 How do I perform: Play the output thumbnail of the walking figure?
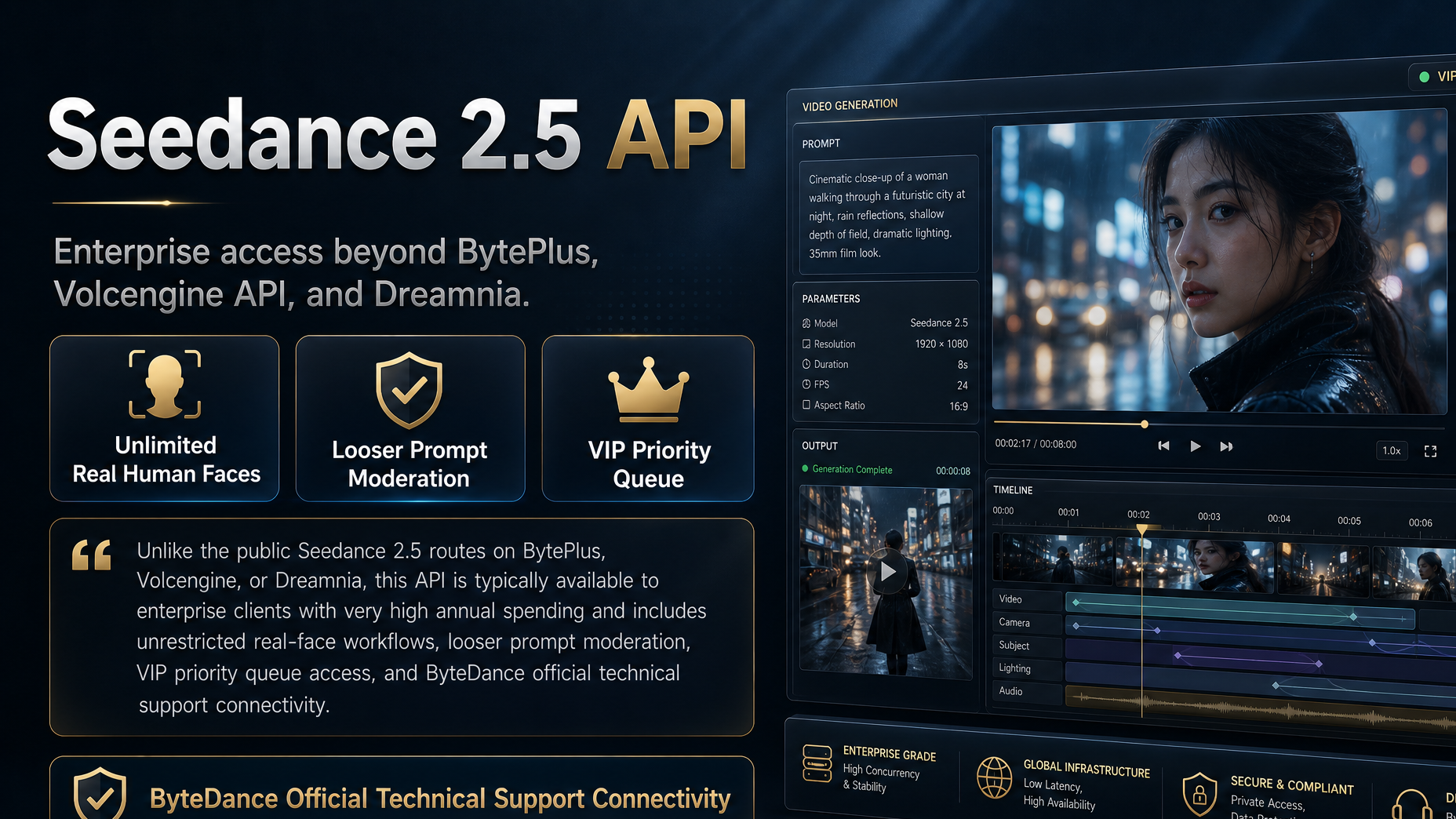[887, 571]
